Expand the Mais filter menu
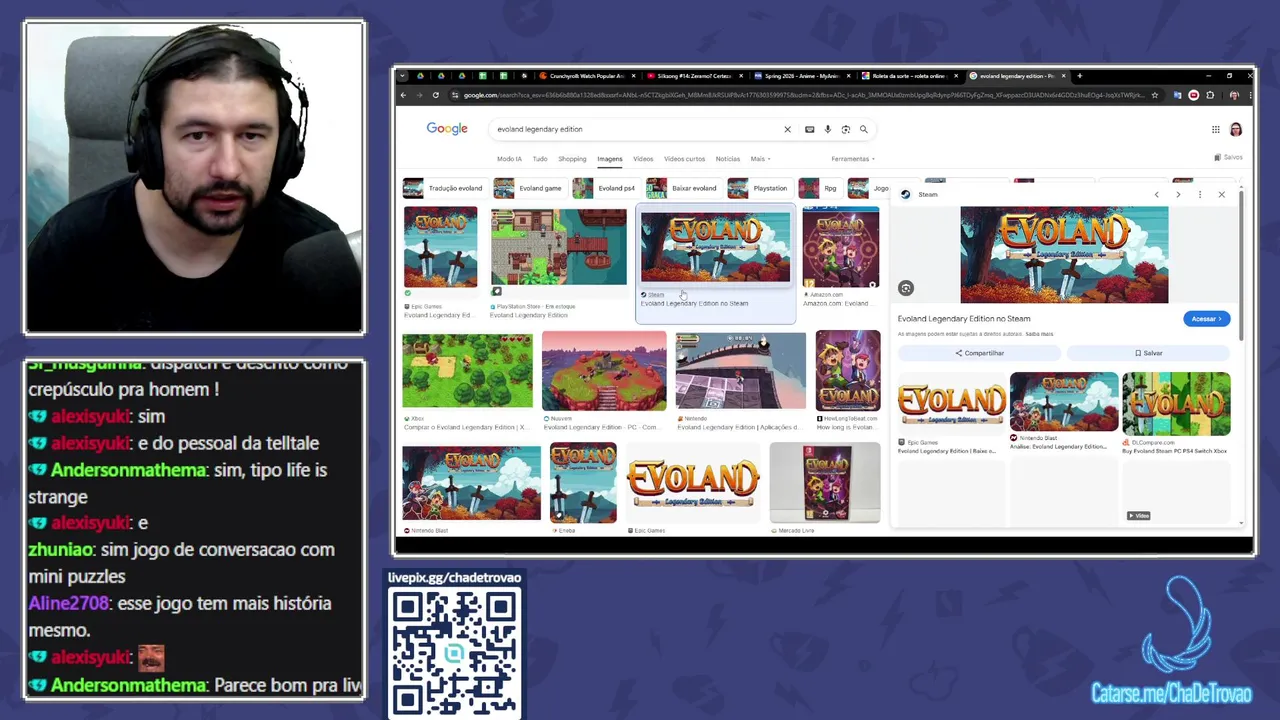Viewport: 1280px width, 720px height. click(760, 159)
